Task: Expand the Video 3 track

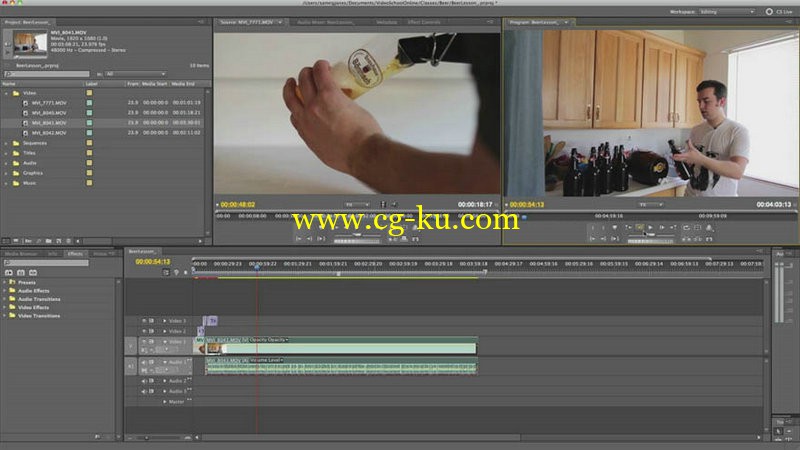Action: 164,321
